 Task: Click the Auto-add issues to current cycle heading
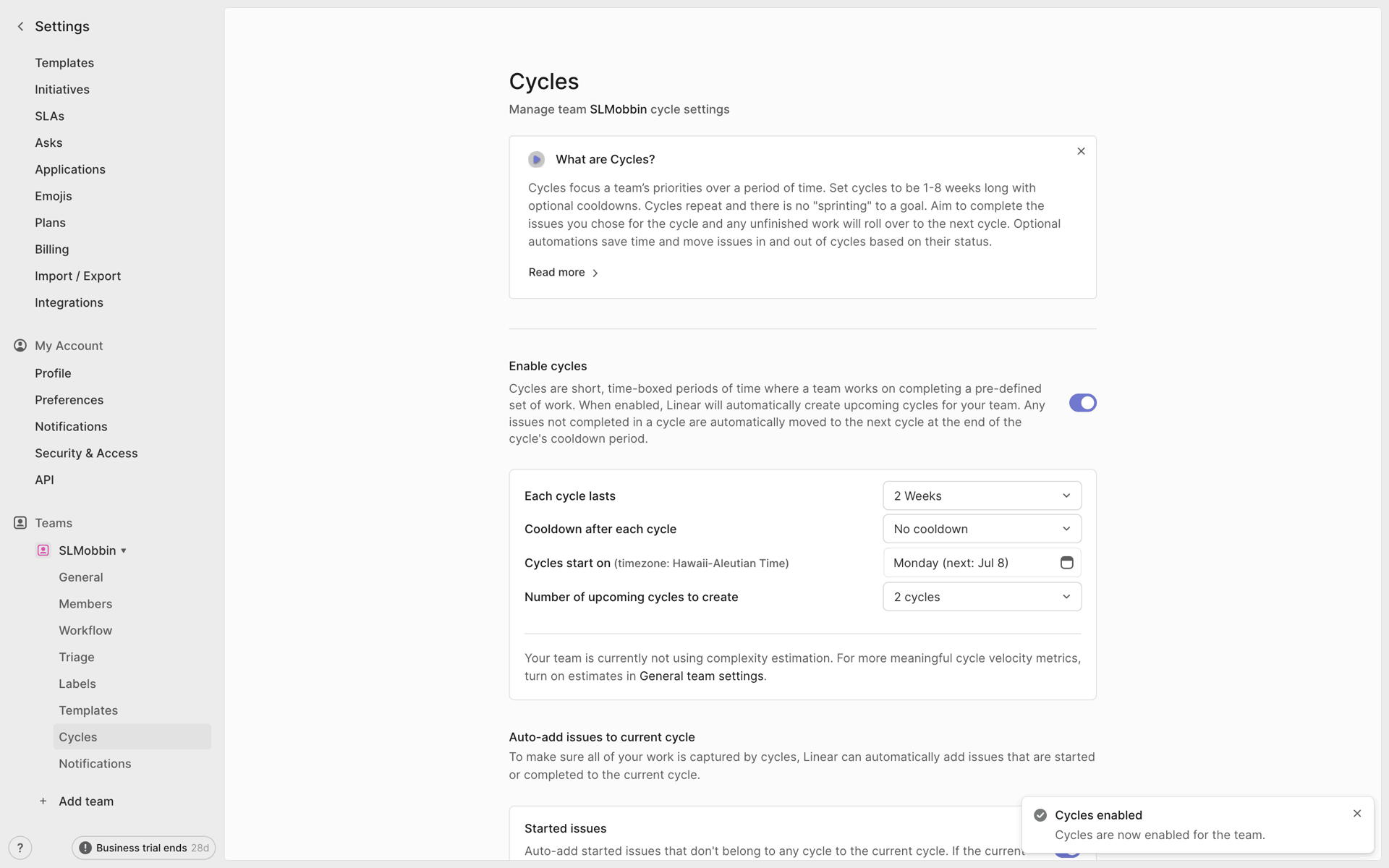[602, 737]
